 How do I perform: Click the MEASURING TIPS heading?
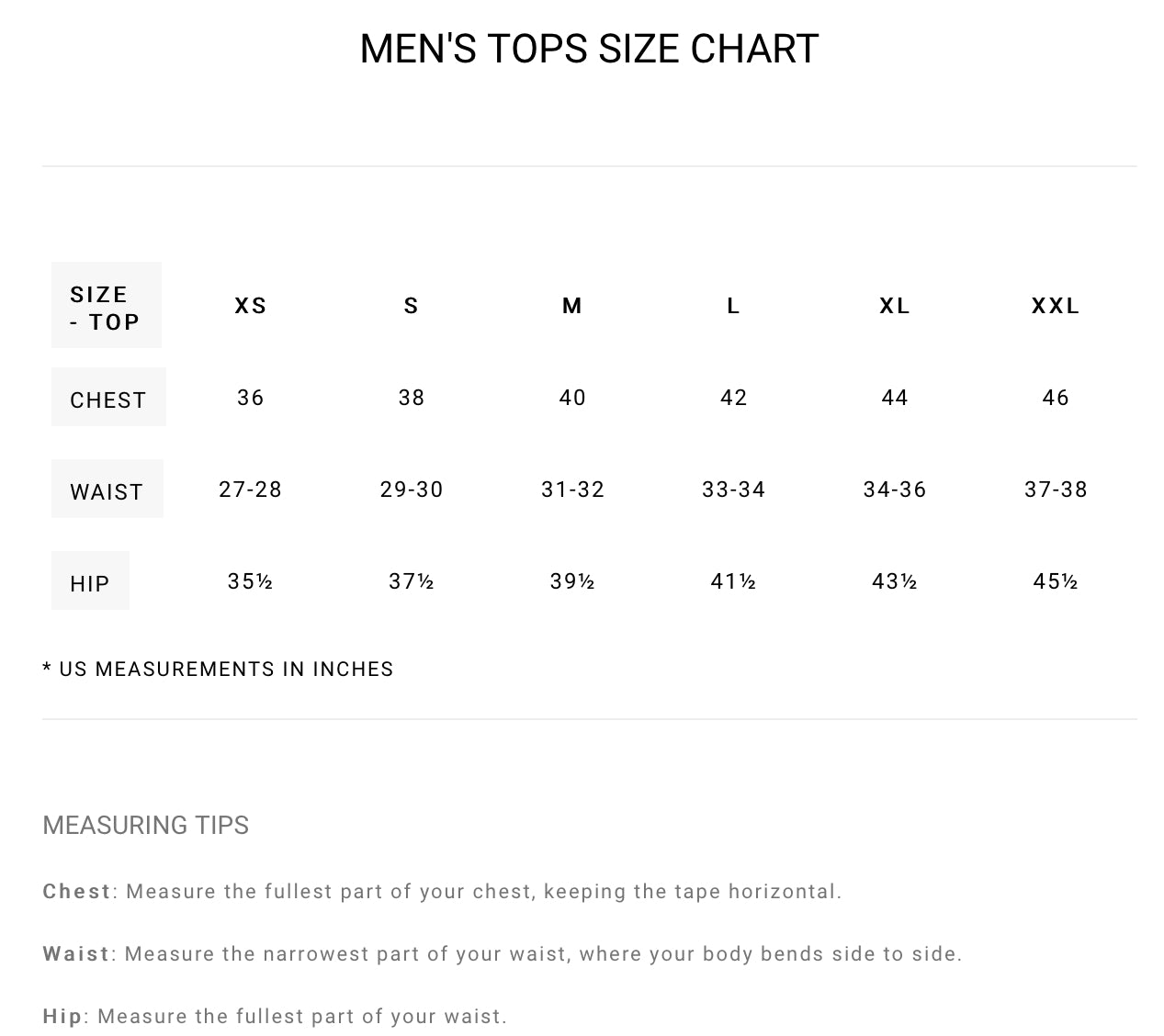[146, 825]
